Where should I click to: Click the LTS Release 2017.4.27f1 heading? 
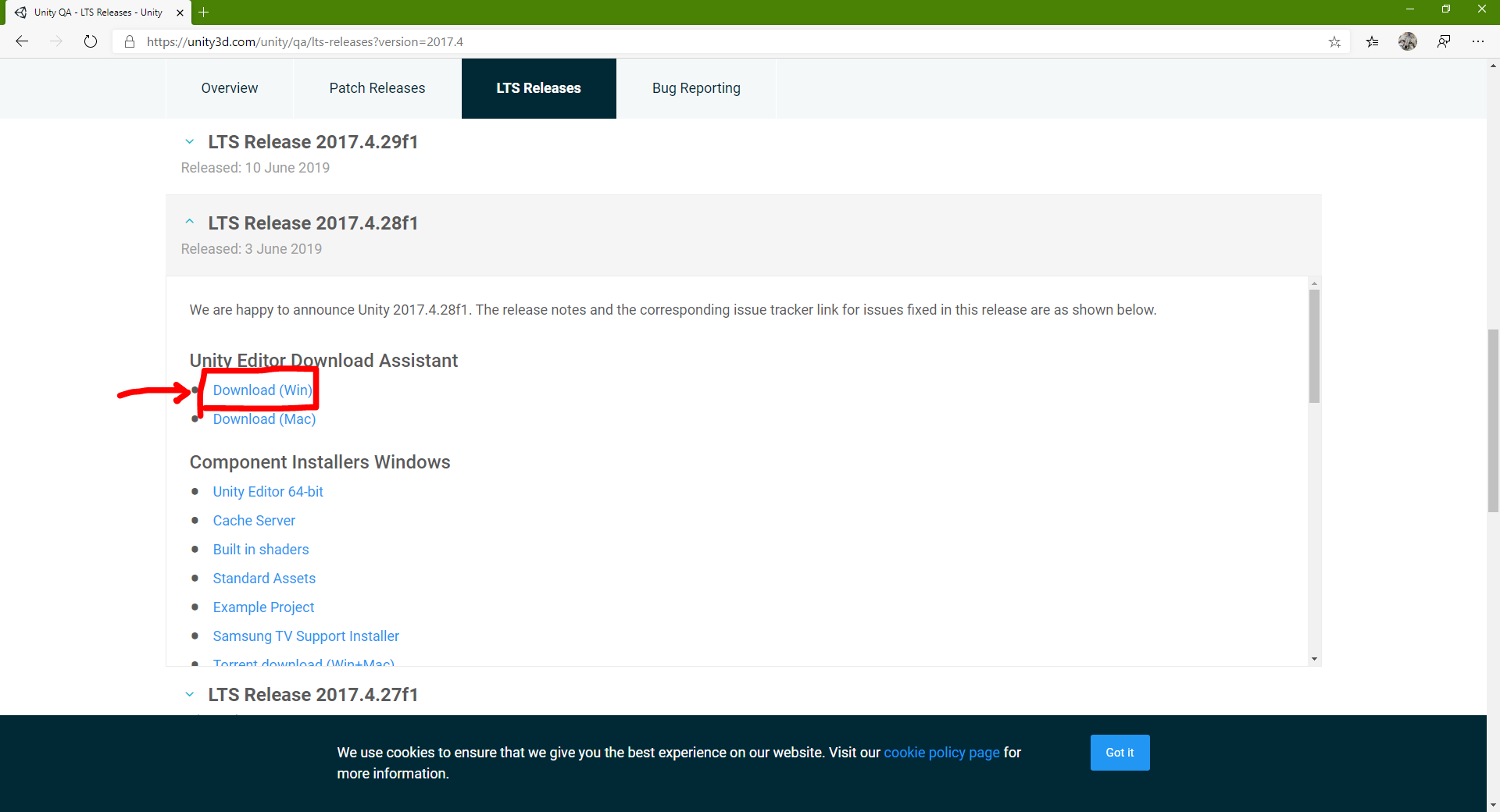point(312,694)
